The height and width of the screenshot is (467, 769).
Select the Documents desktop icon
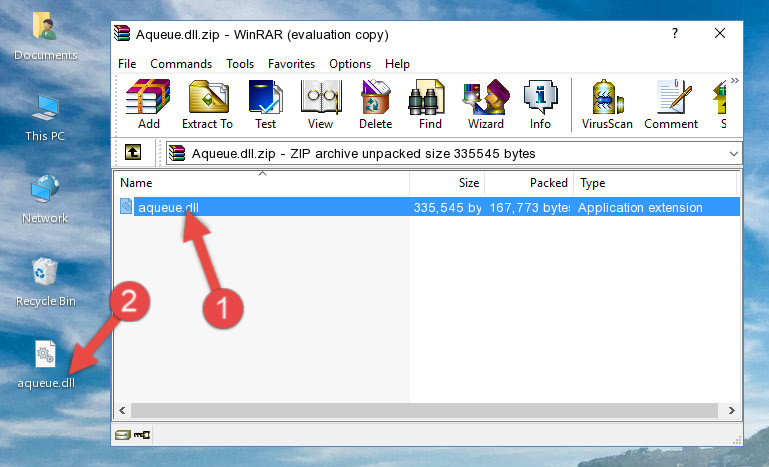coord(46,37)
